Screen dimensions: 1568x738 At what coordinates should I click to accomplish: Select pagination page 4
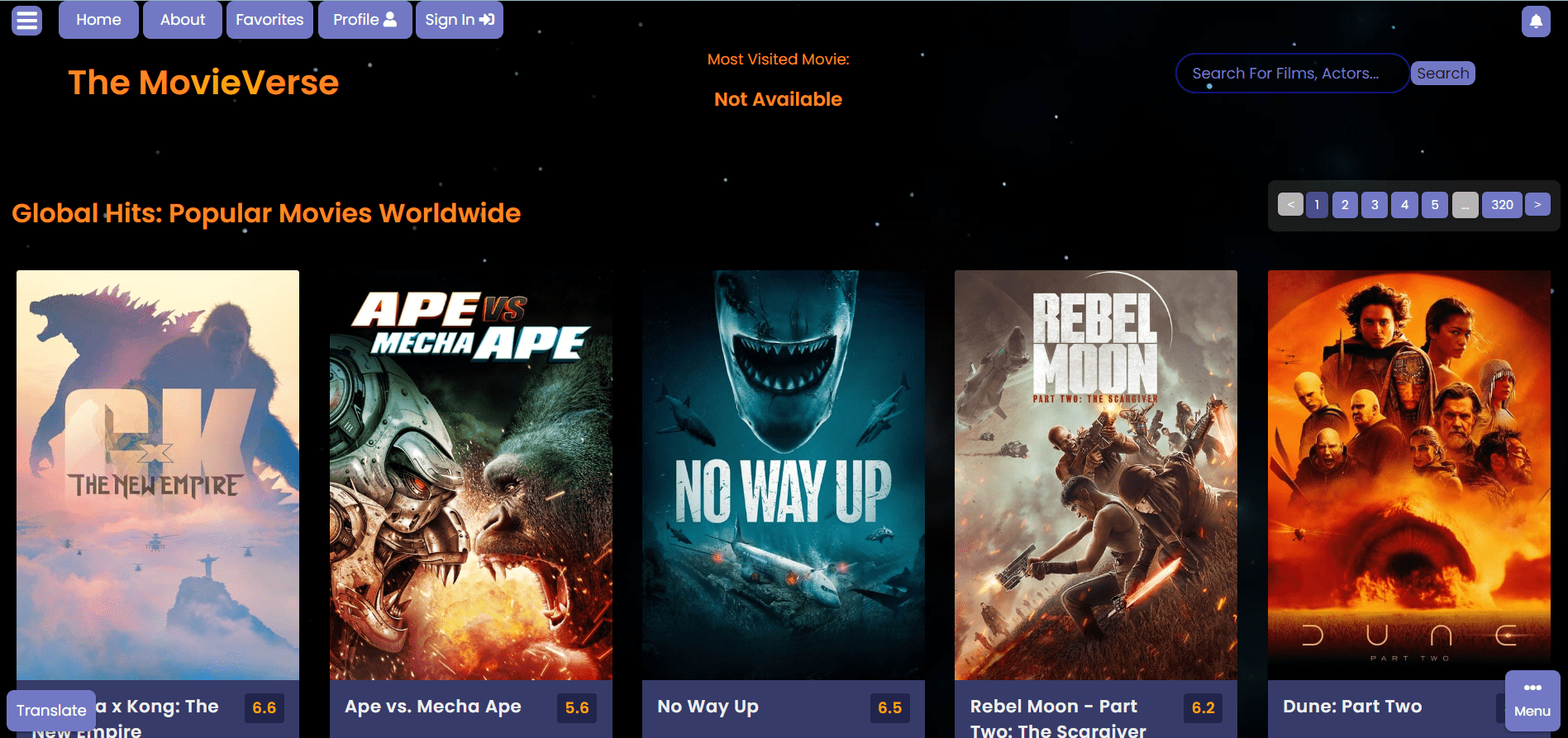[x=1404, y=205]
